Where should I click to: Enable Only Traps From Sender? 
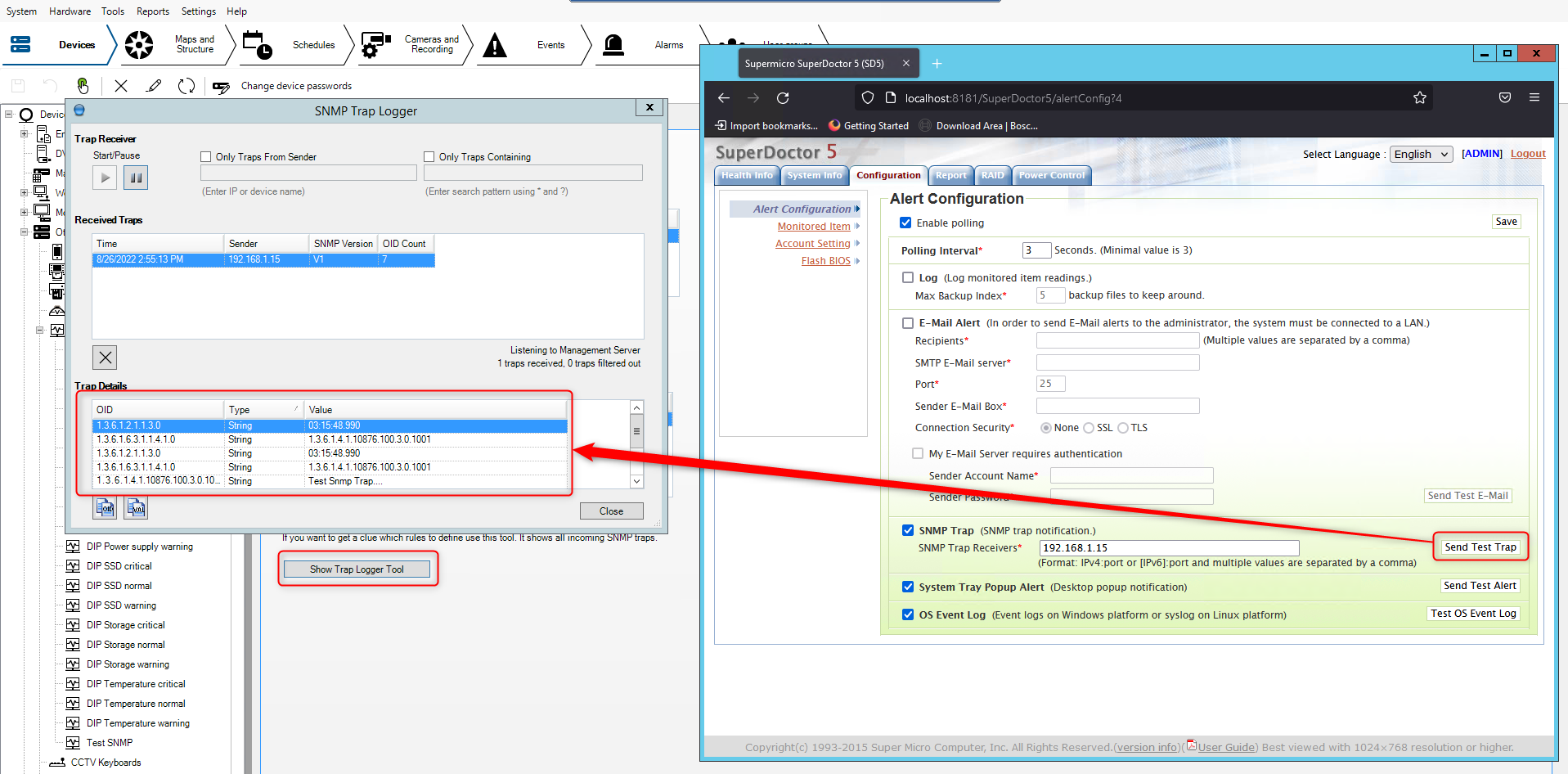coord(206,157)
